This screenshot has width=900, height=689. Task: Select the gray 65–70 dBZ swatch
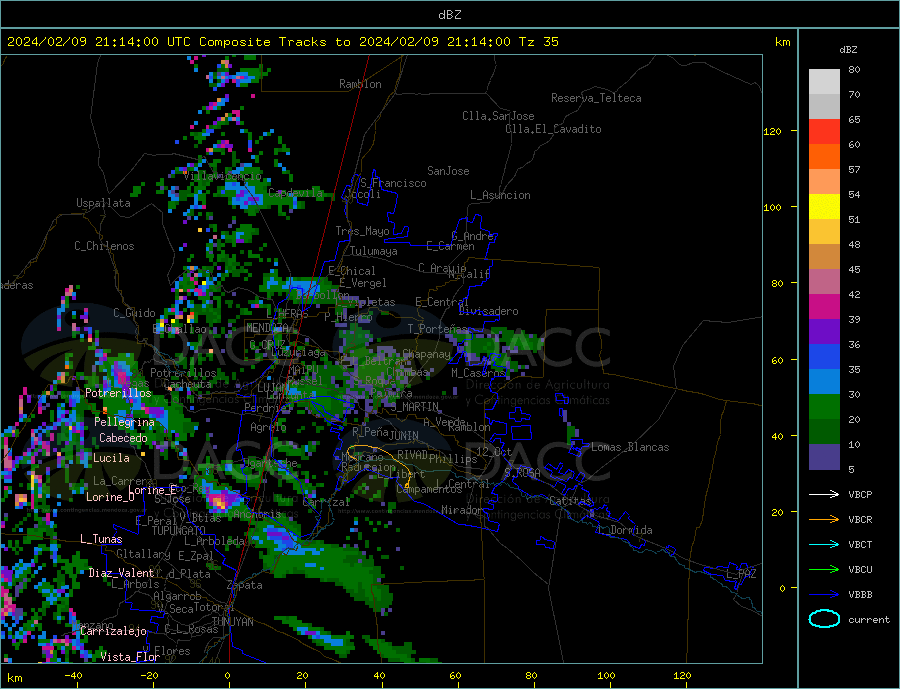(x=824, y=107)
